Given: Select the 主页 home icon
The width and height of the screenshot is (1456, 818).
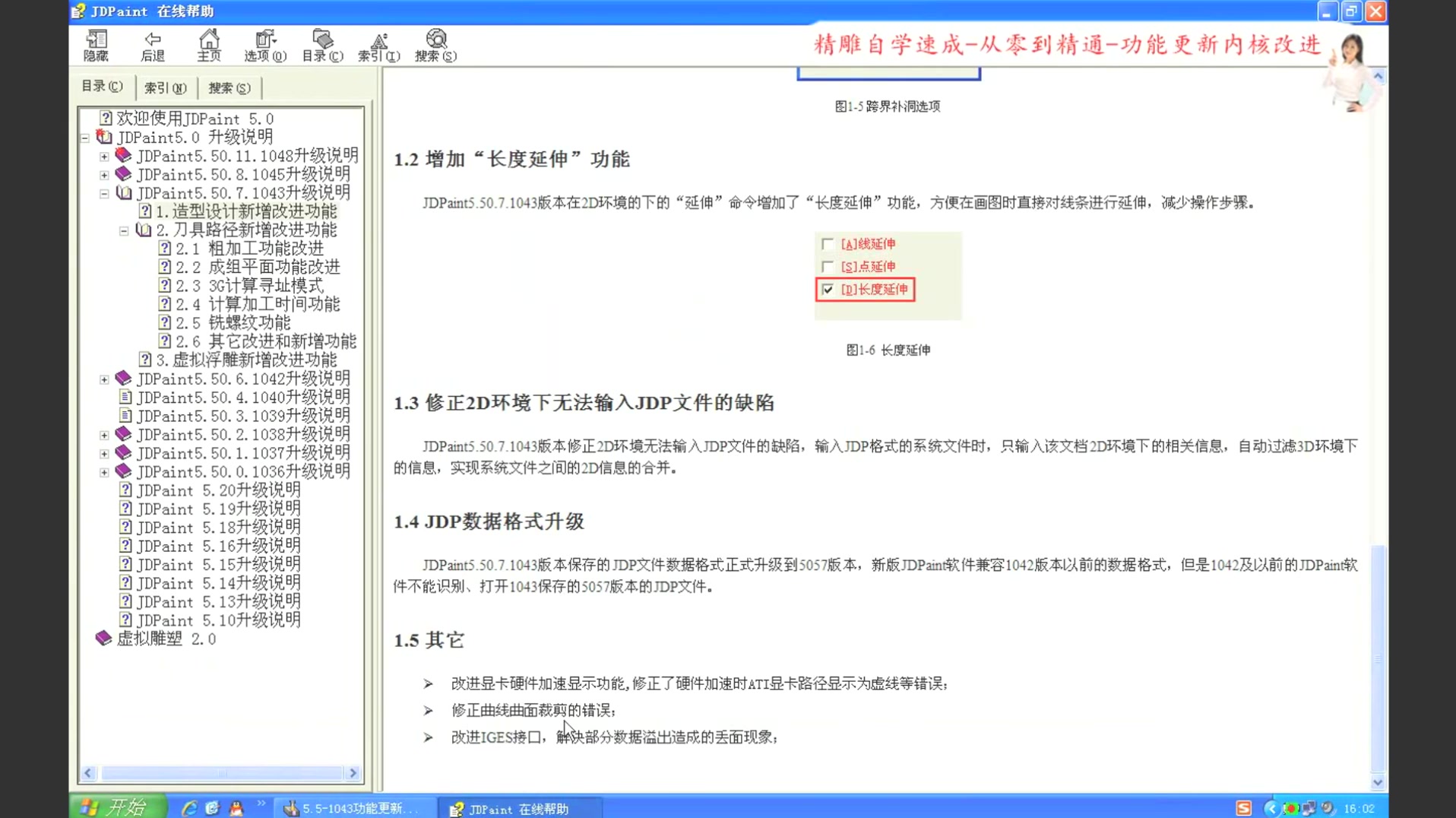Looking at the screenshot, I should (x=208, y=44).
